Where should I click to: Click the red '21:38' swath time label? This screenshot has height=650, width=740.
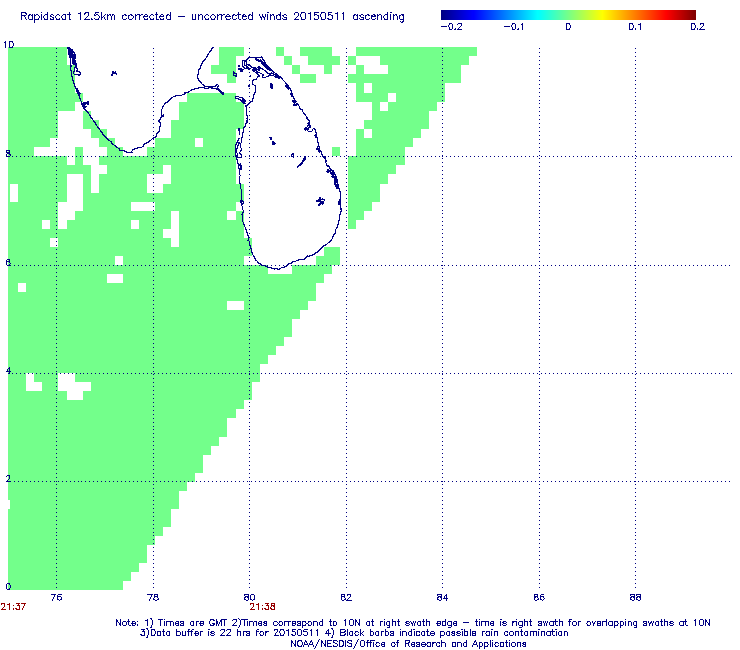coord(262,607)
